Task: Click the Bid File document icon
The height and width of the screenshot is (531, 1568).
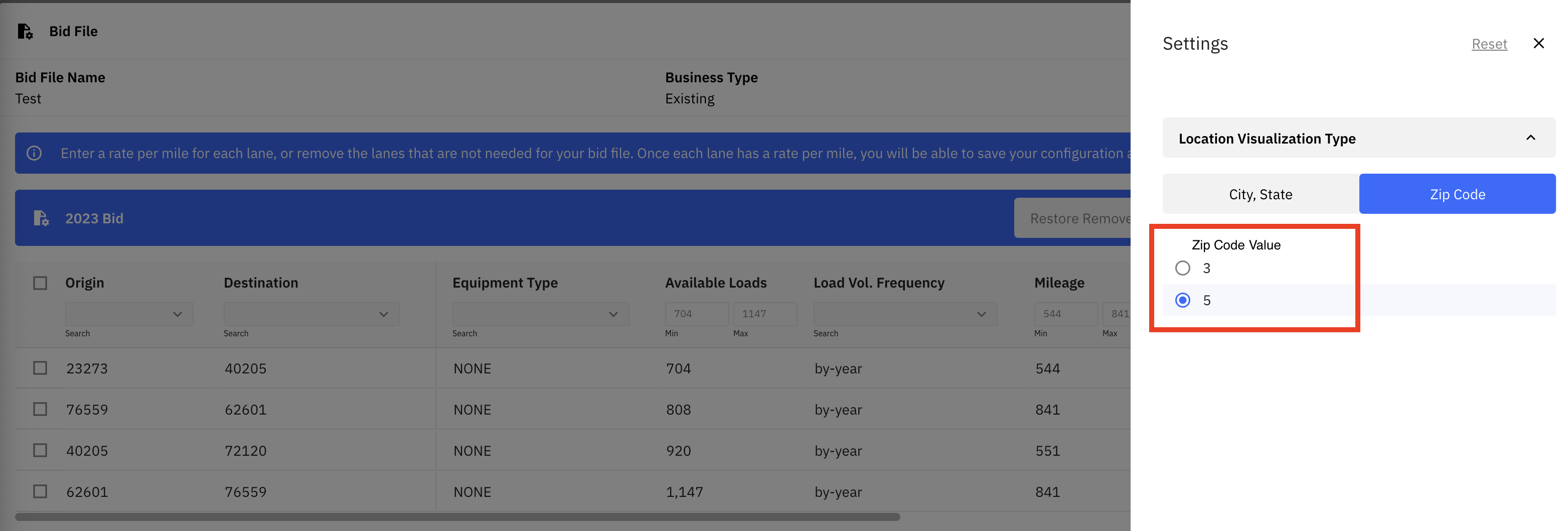Action: (25, 31)
